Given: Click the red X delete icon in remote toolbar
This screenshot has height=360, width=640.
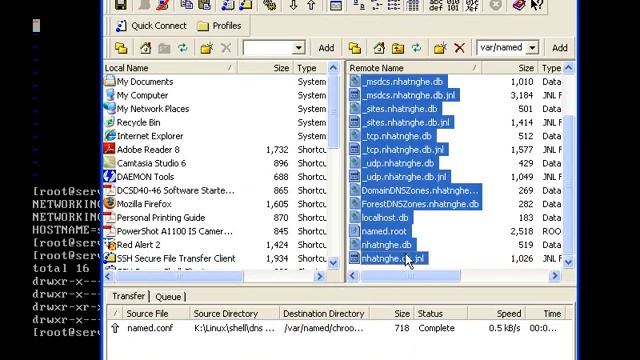Looking at the screenshot, I should [460, 48].
